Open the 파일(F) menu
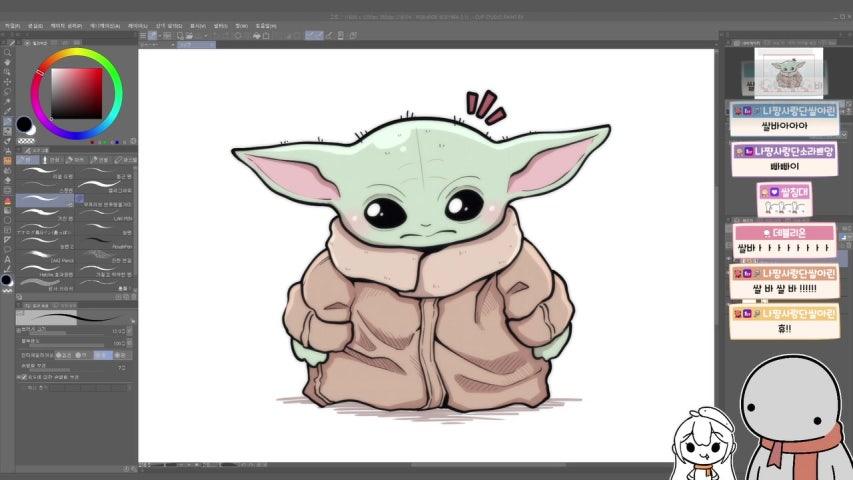 point(12,26)
